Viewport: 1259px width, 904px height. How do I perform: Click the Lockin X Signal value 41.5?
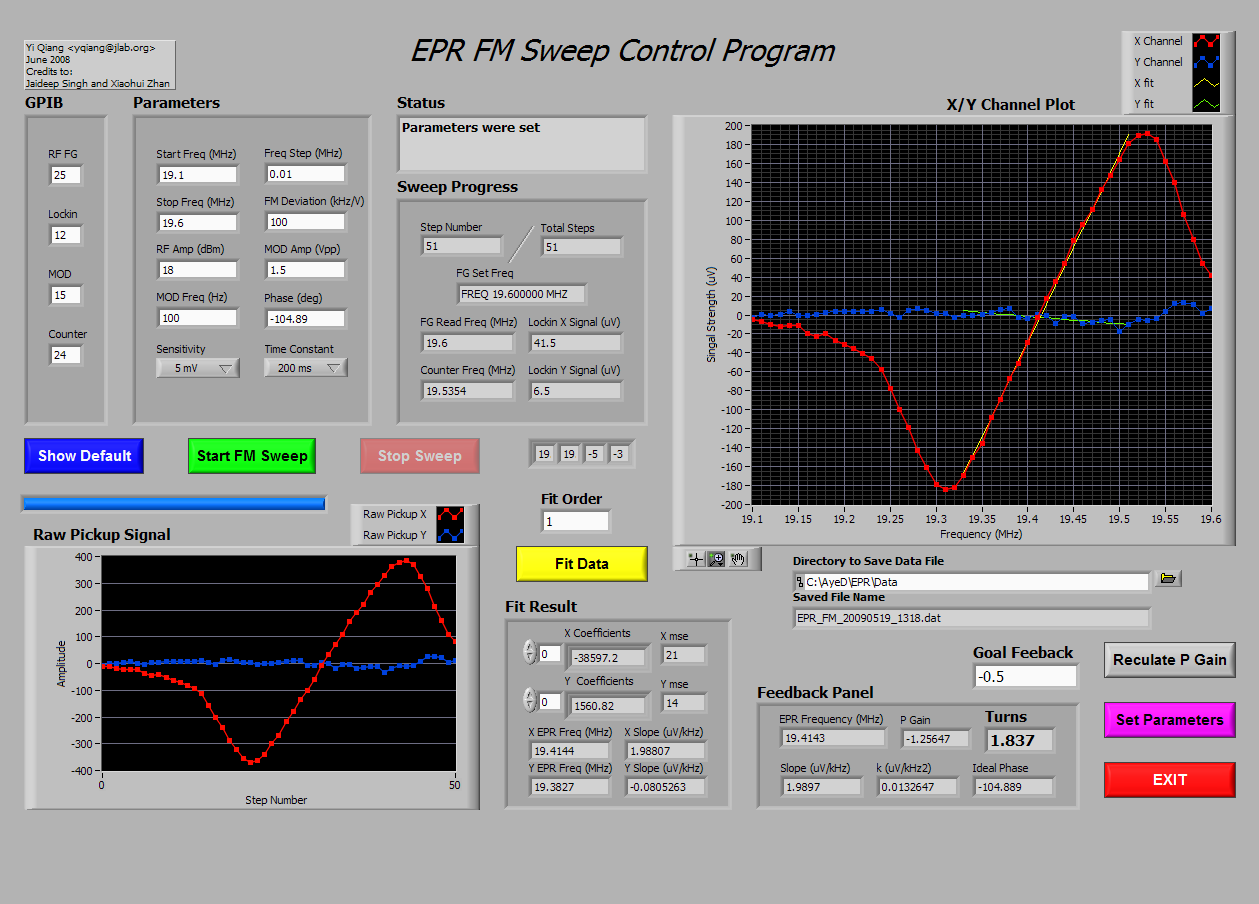pyautogui.click(x=576, y=343)
